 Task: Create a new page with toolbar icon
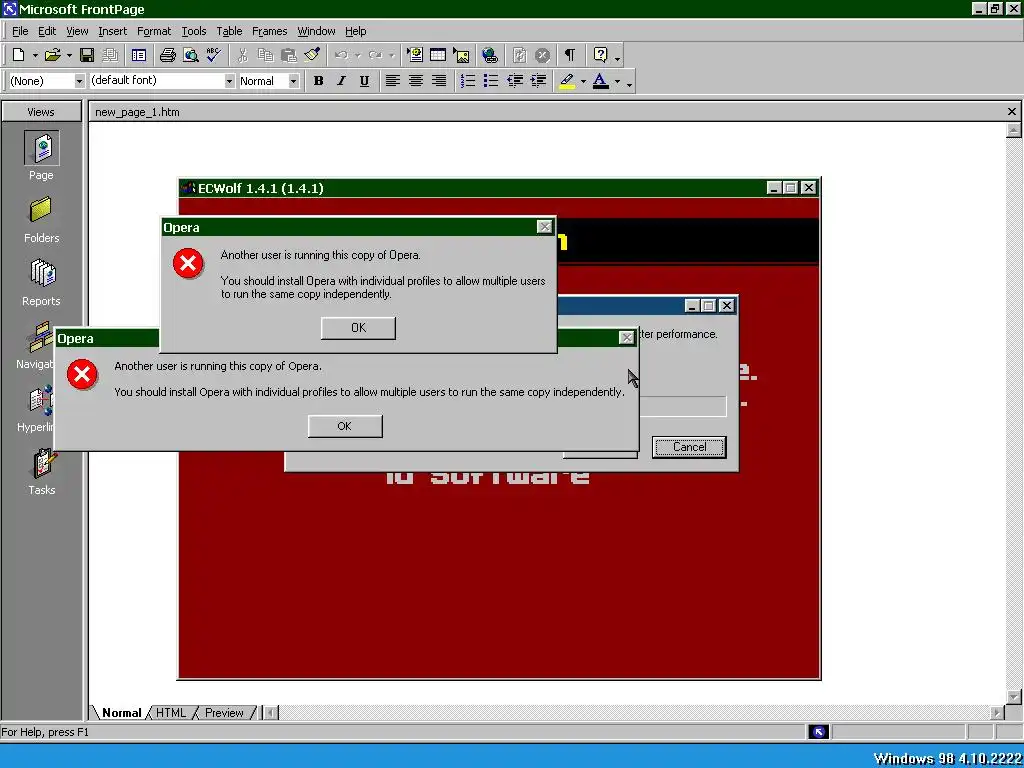point(18,56)
